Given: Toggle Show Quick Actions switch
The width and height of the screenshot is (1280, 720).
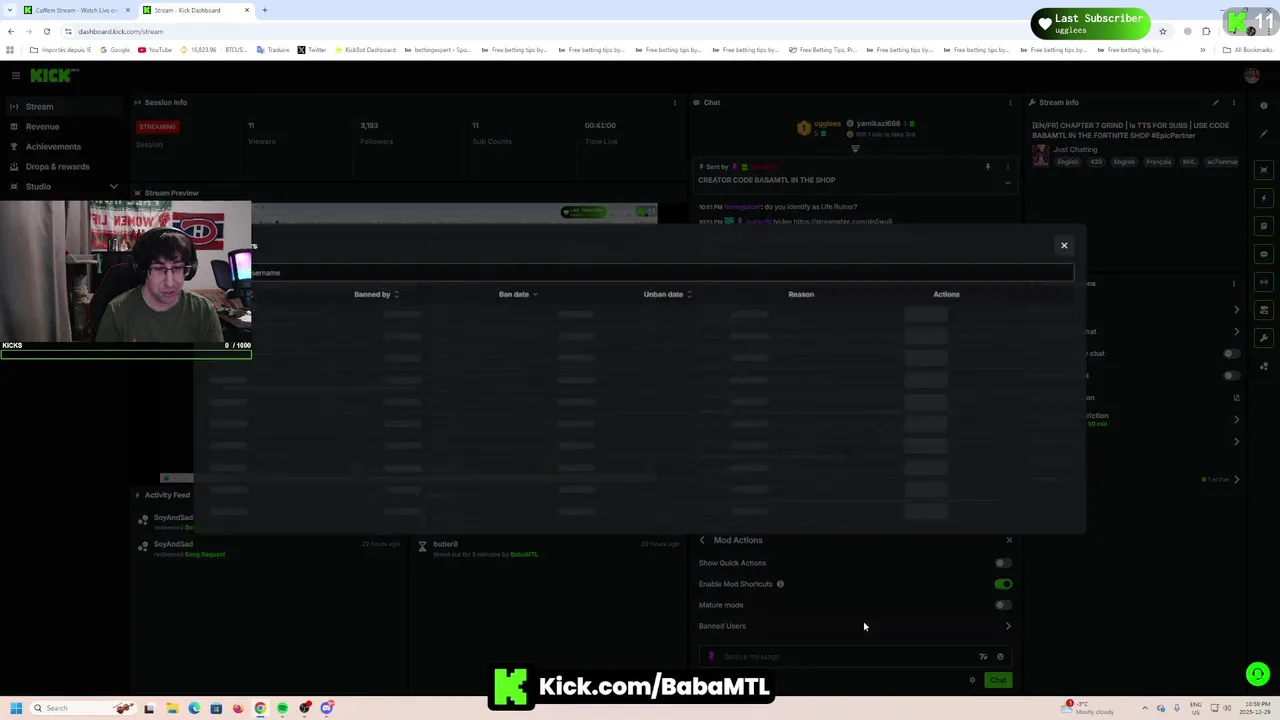Looking at the screenshot, I should pos(1003,563).
